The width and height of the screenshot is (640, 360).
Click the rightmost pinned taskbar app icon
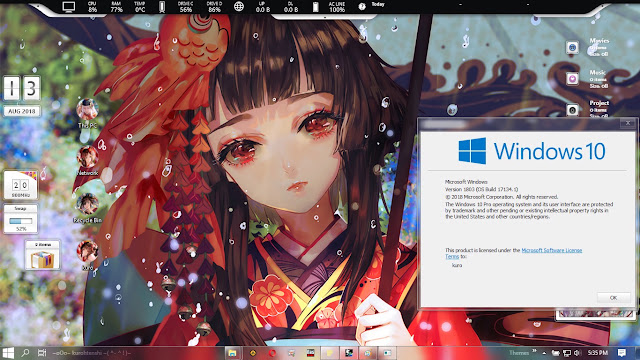tap(387, 353)
